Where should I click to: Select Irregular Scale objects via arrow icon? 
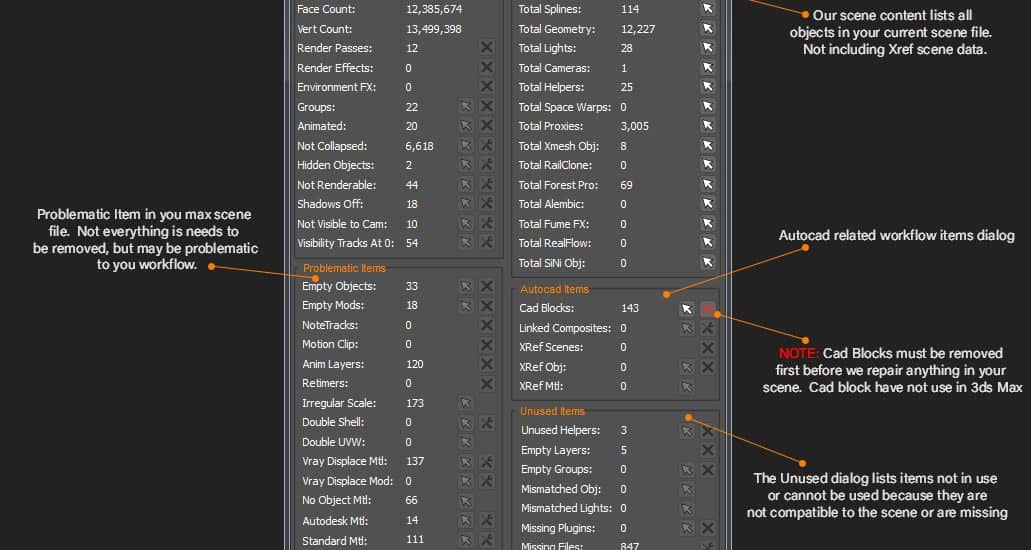click(465, 403)
